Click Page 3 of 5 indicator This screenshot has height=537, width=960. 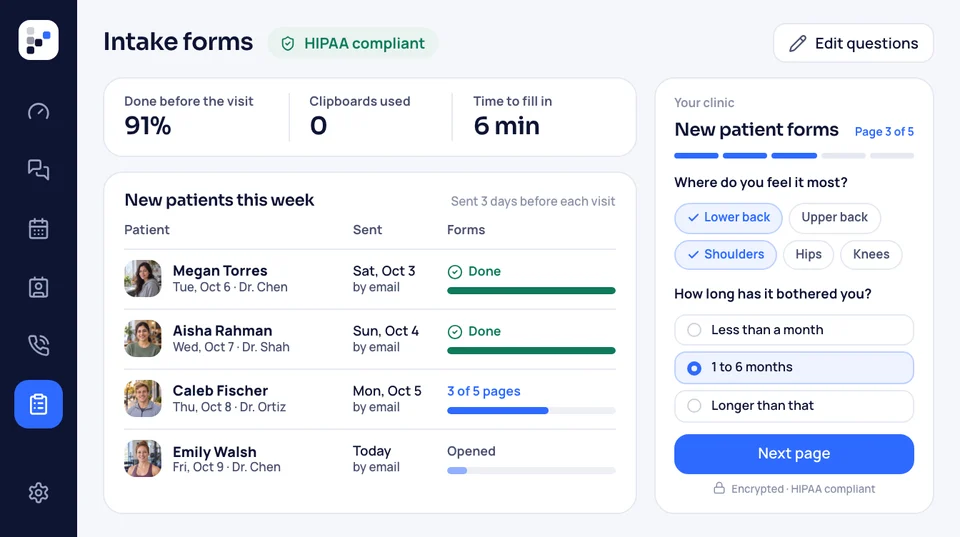coord(884,132)
